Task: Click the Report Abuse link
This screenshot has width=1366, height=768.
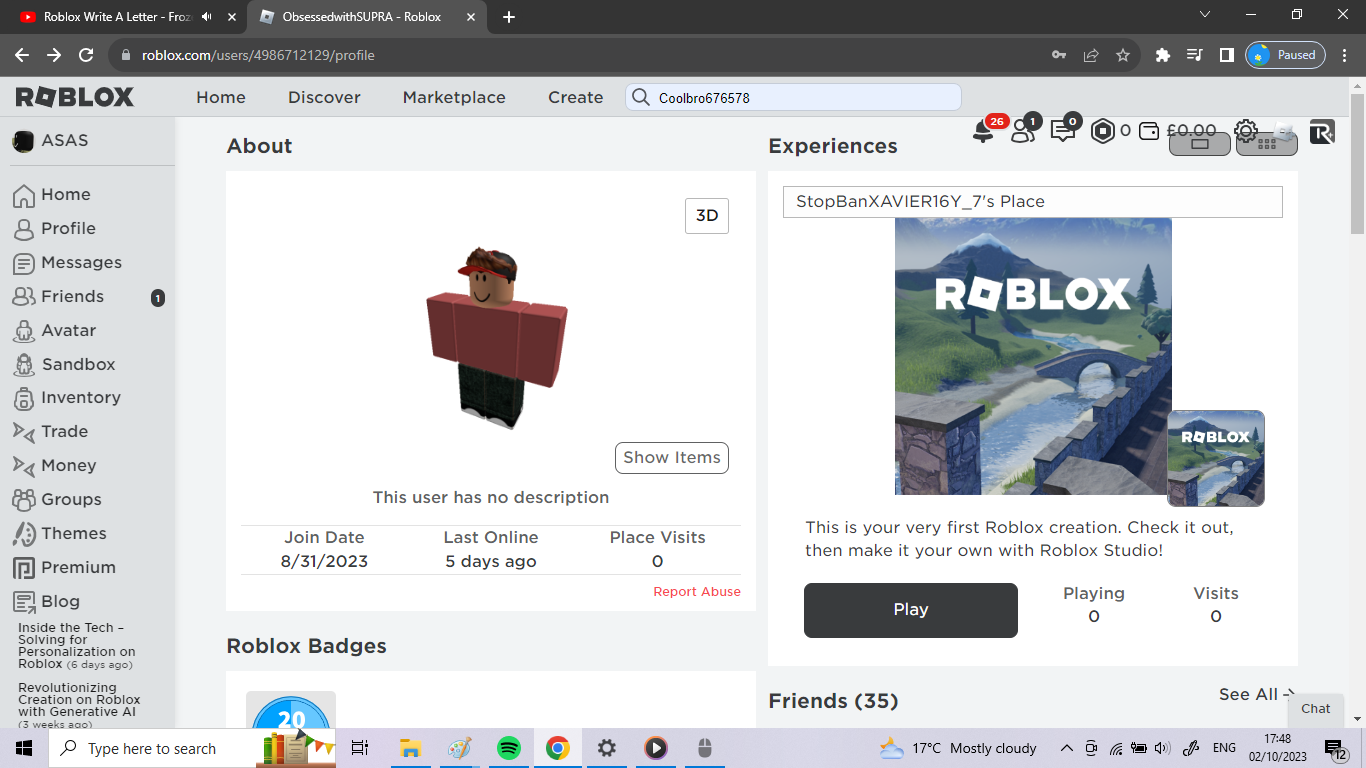Action: (x=697, y=592)
